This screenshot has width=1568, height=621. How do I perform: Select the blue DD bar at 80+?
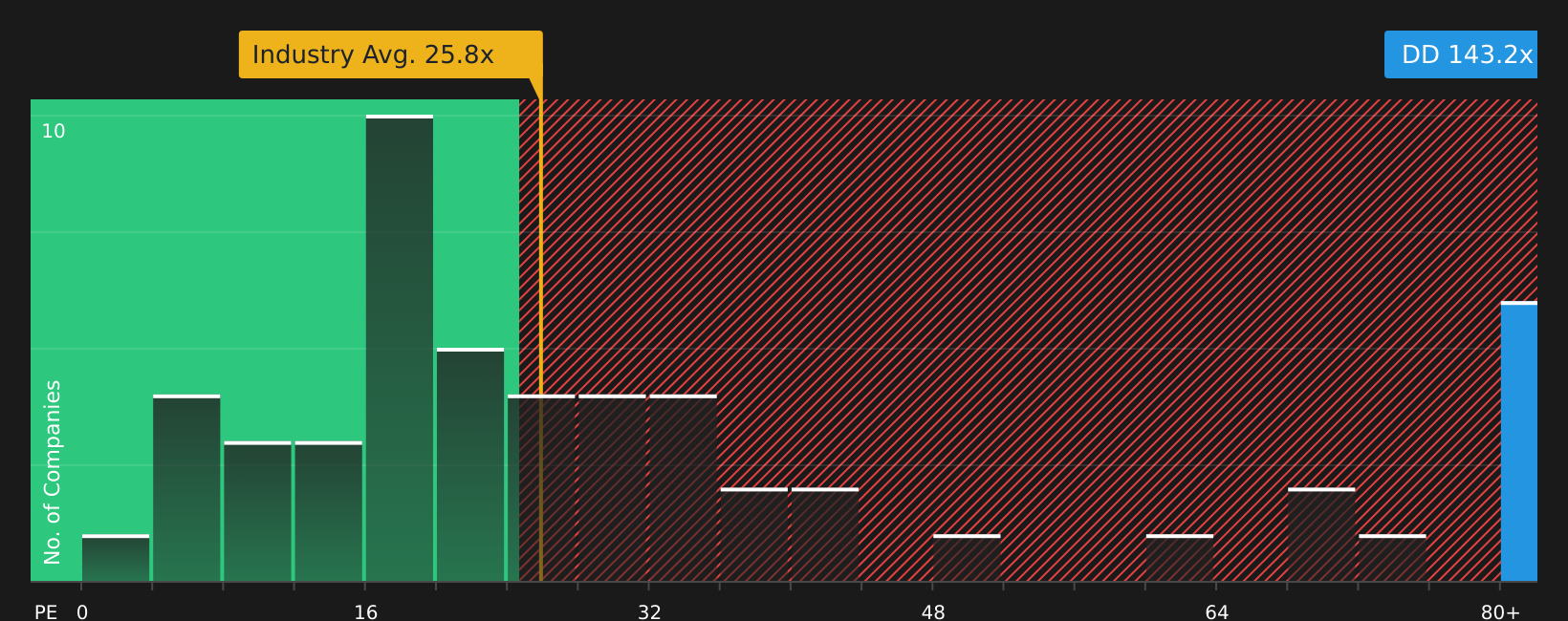(x=1519, y=441)
